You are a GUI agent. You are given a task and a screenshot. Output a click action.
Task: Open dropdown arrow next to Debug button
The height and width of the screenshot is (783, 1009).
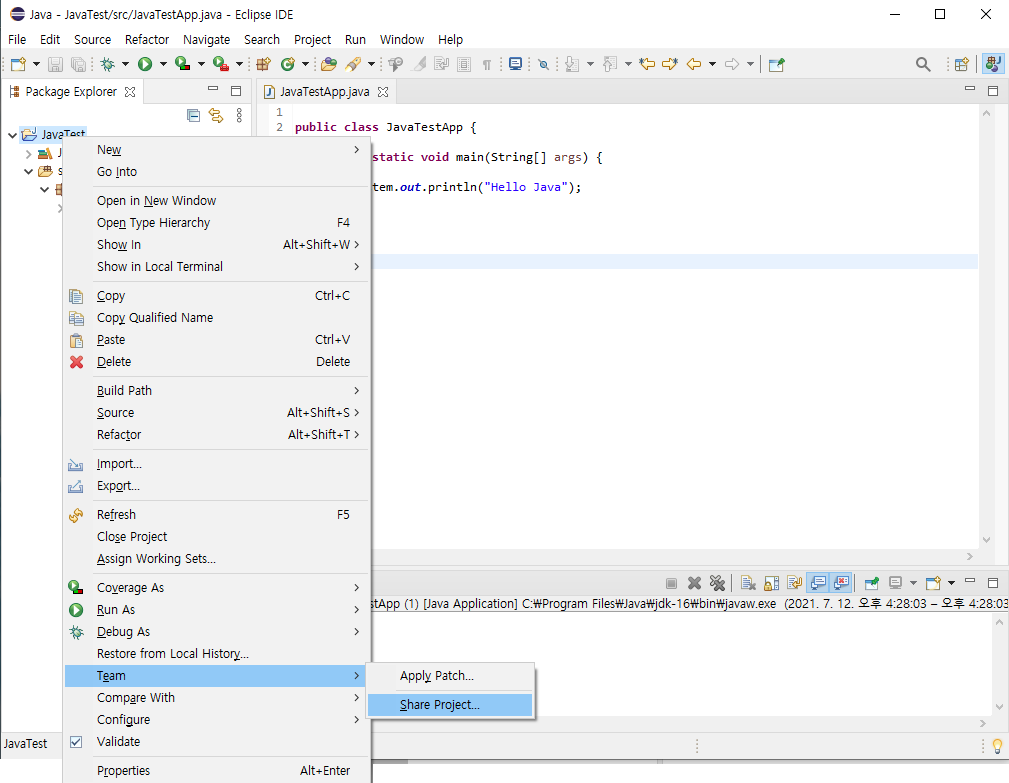(125, 64)
